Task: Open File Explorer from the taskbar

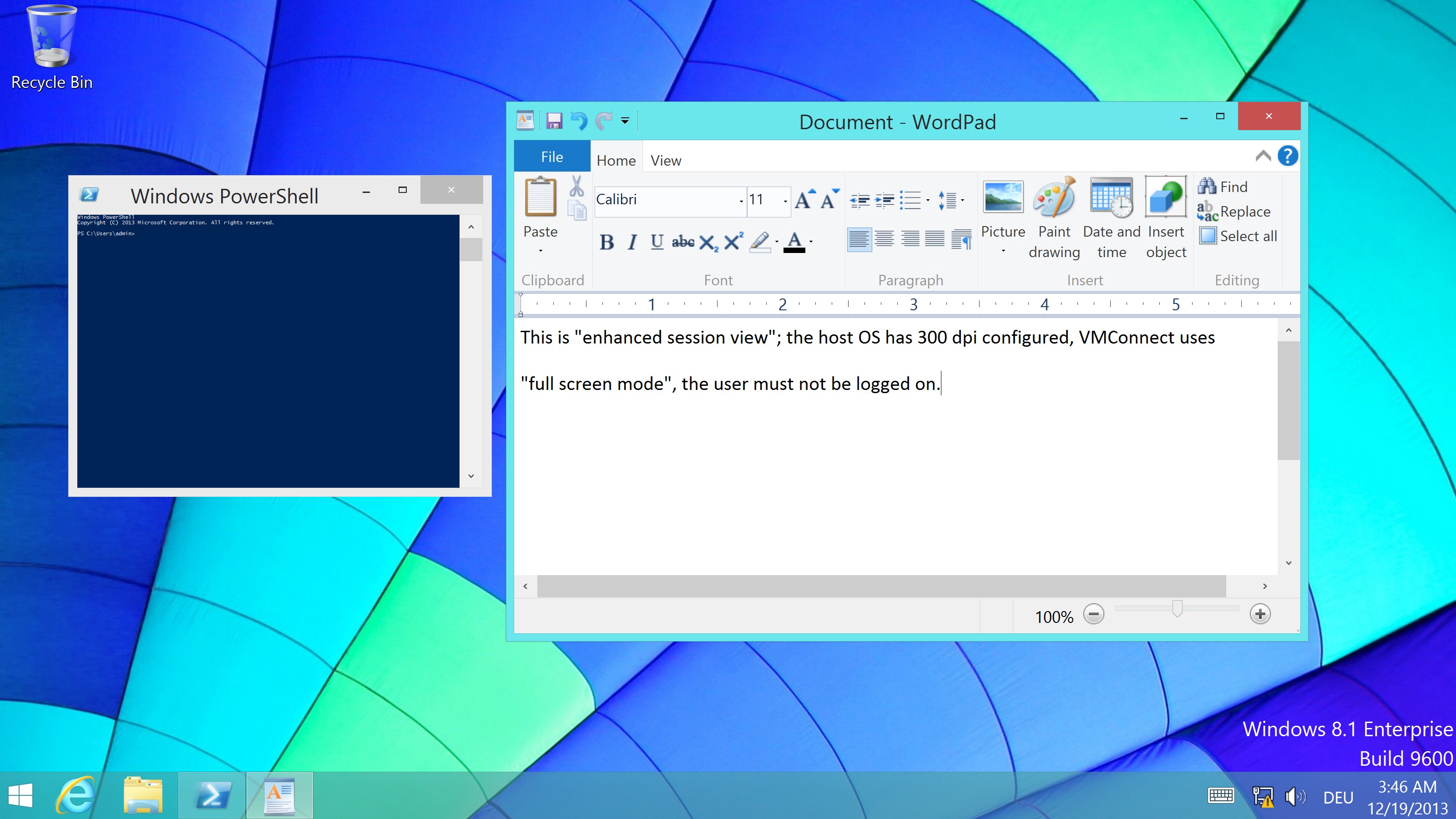Action: [143, 795]
